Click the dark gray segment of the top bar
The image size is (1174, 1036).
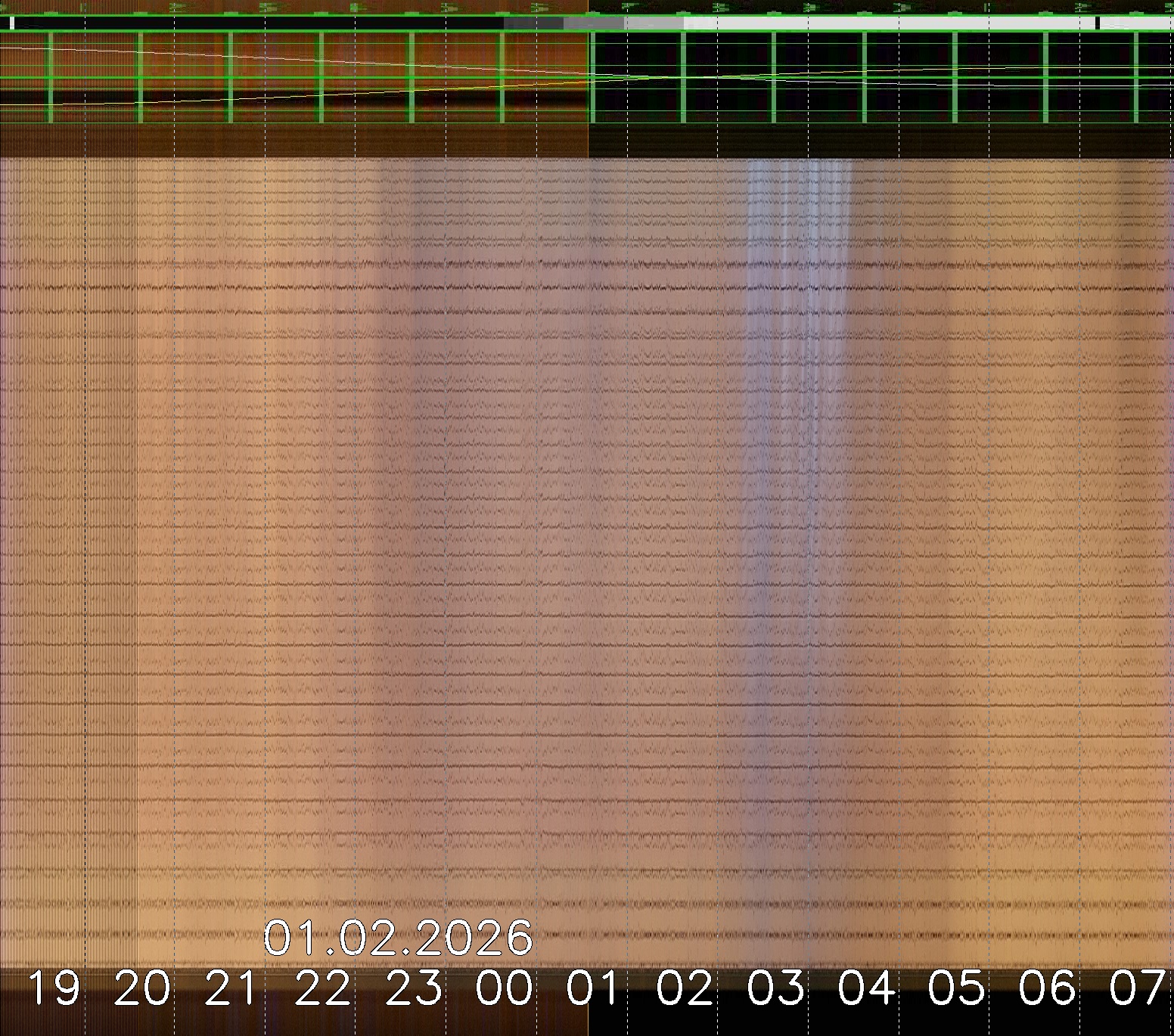click(533, 23)
